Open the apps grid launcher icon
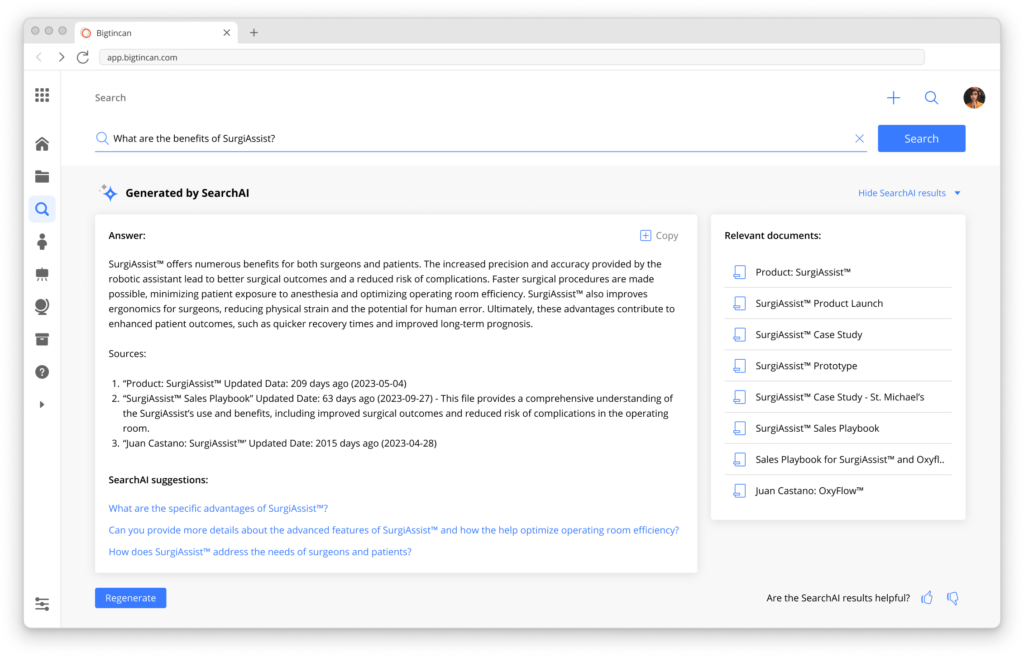This screenshot has height=657, width=1024. pos(42,95)
